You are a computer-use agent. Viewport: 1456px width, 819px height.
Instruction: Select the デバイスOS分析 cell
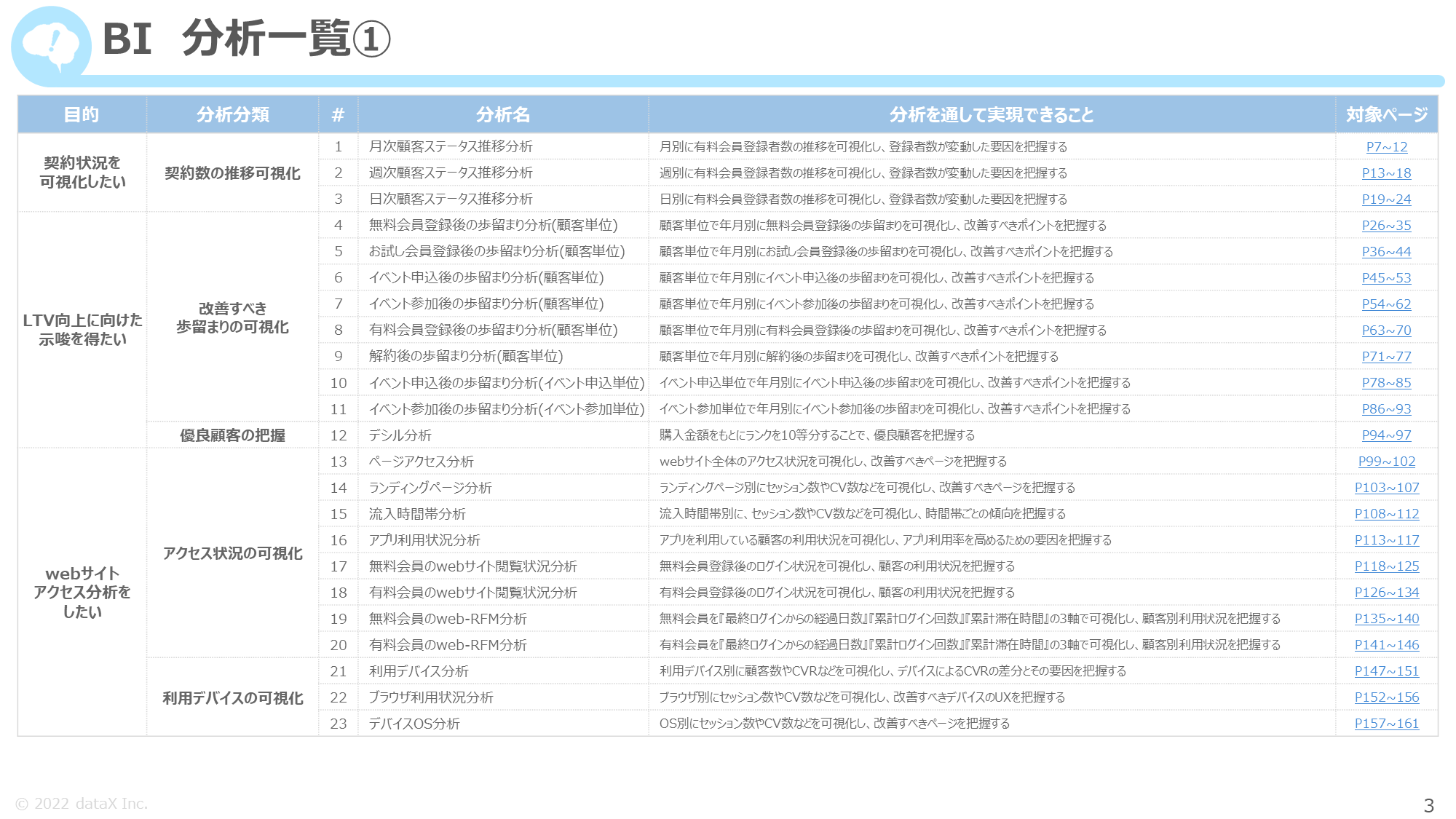coord(503,723)
